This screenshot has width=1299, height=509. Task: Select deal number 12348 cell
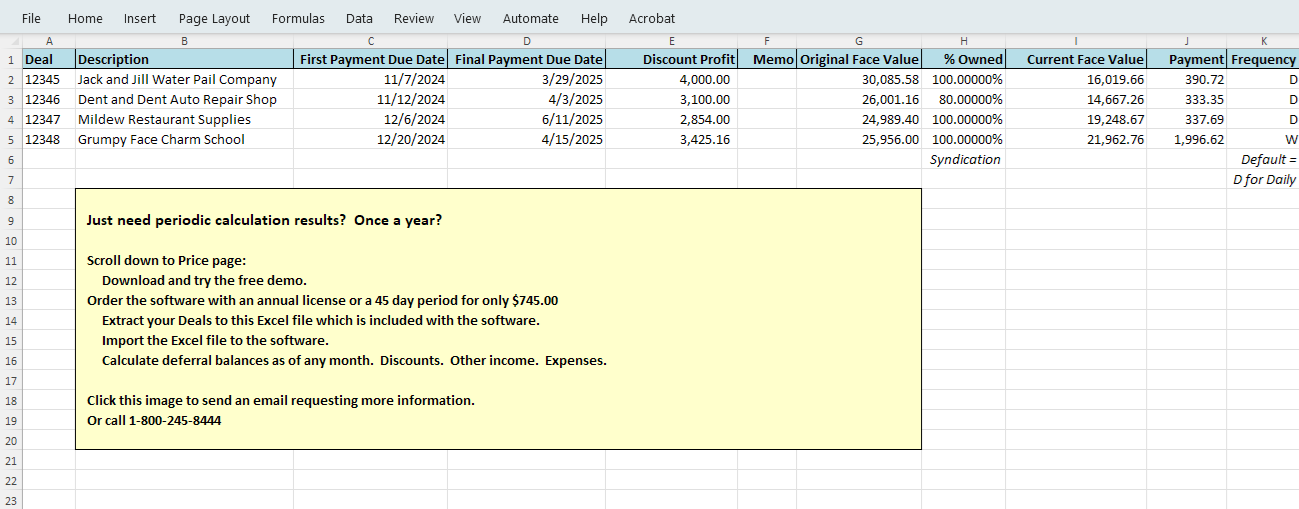[x=48, y=139]
